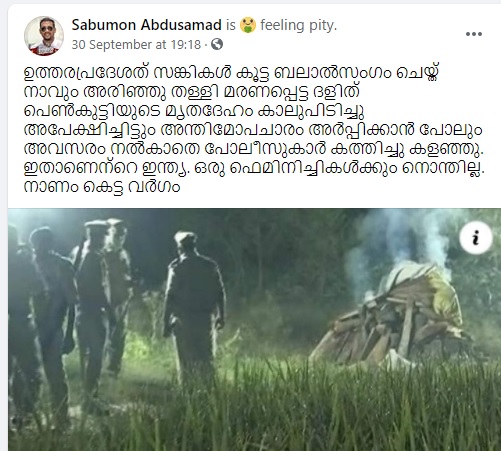Click the burning pyre in the photo
501x451 pixels.
(392, 315)
